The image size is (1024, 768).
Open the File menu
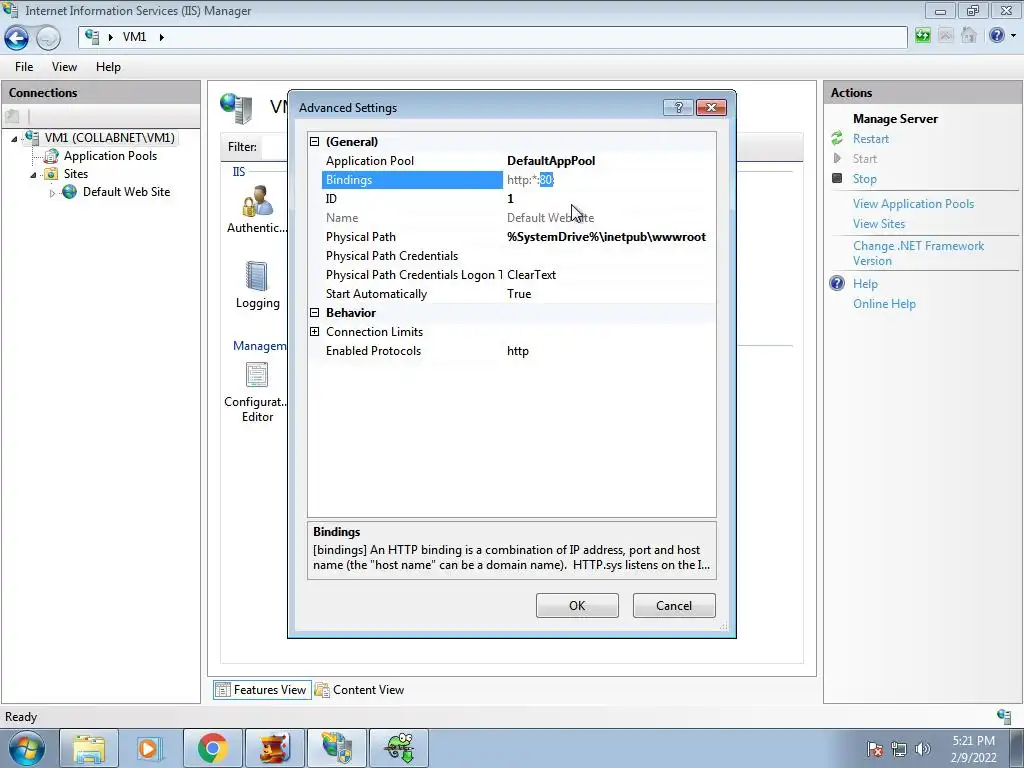[x=24, y=67]
